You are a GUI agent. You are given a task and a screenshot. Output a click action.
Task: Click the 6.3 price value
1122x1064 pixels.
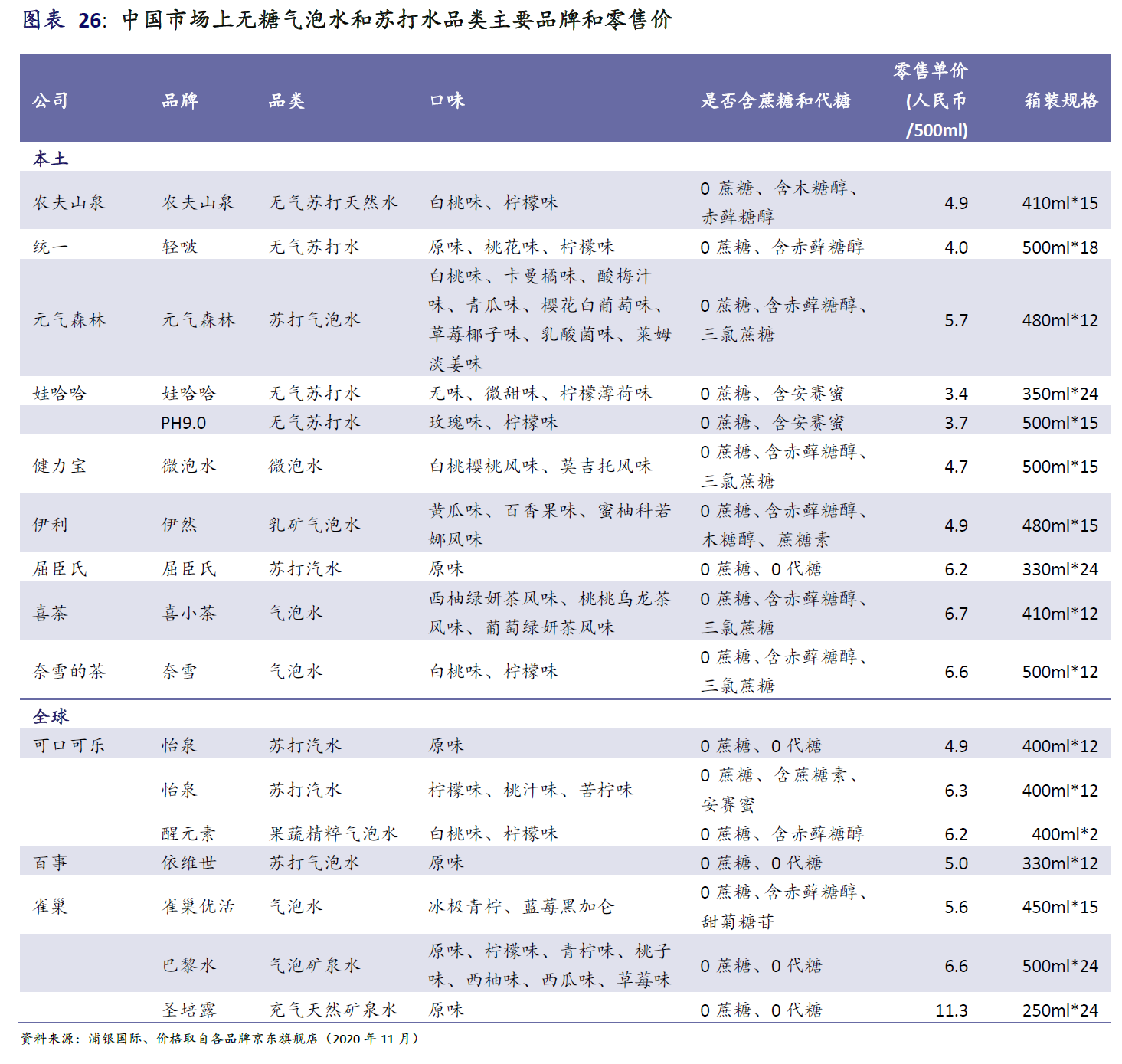pos(956,791)
